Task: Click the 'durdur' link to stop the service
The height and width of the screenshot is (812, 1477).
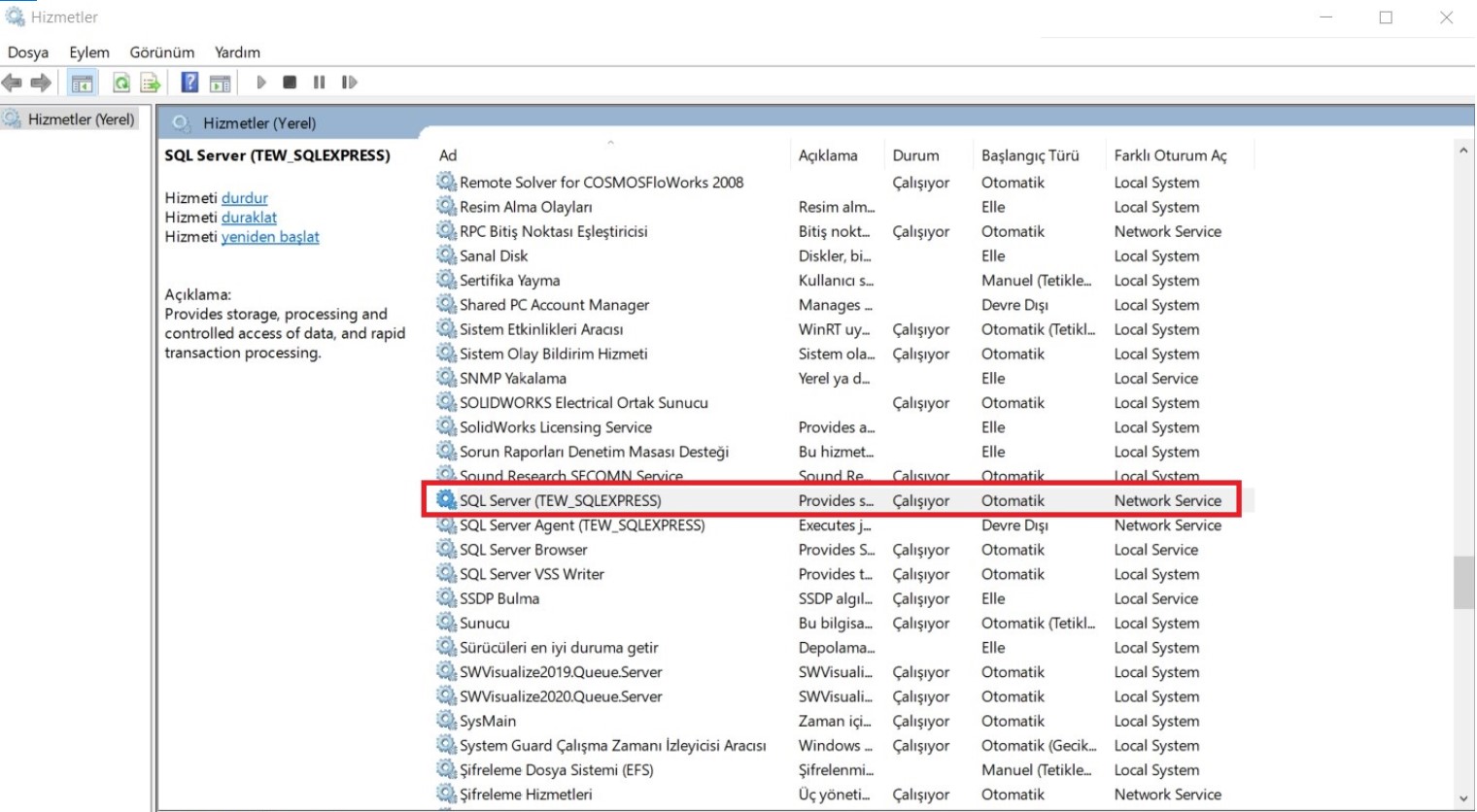Action: [245, 198]
